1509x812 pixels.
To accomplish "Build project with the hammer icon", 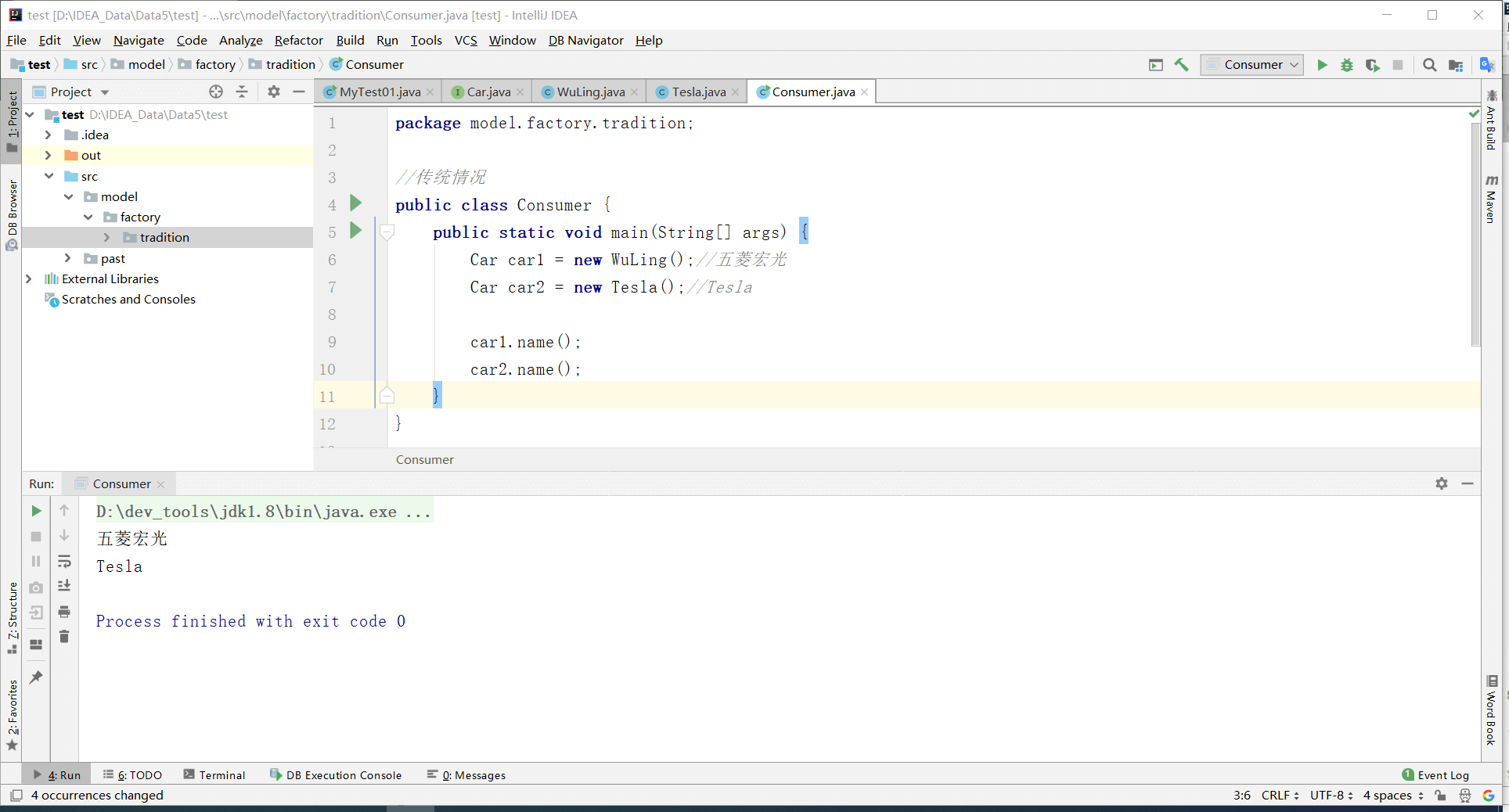I will [1182, 65].
